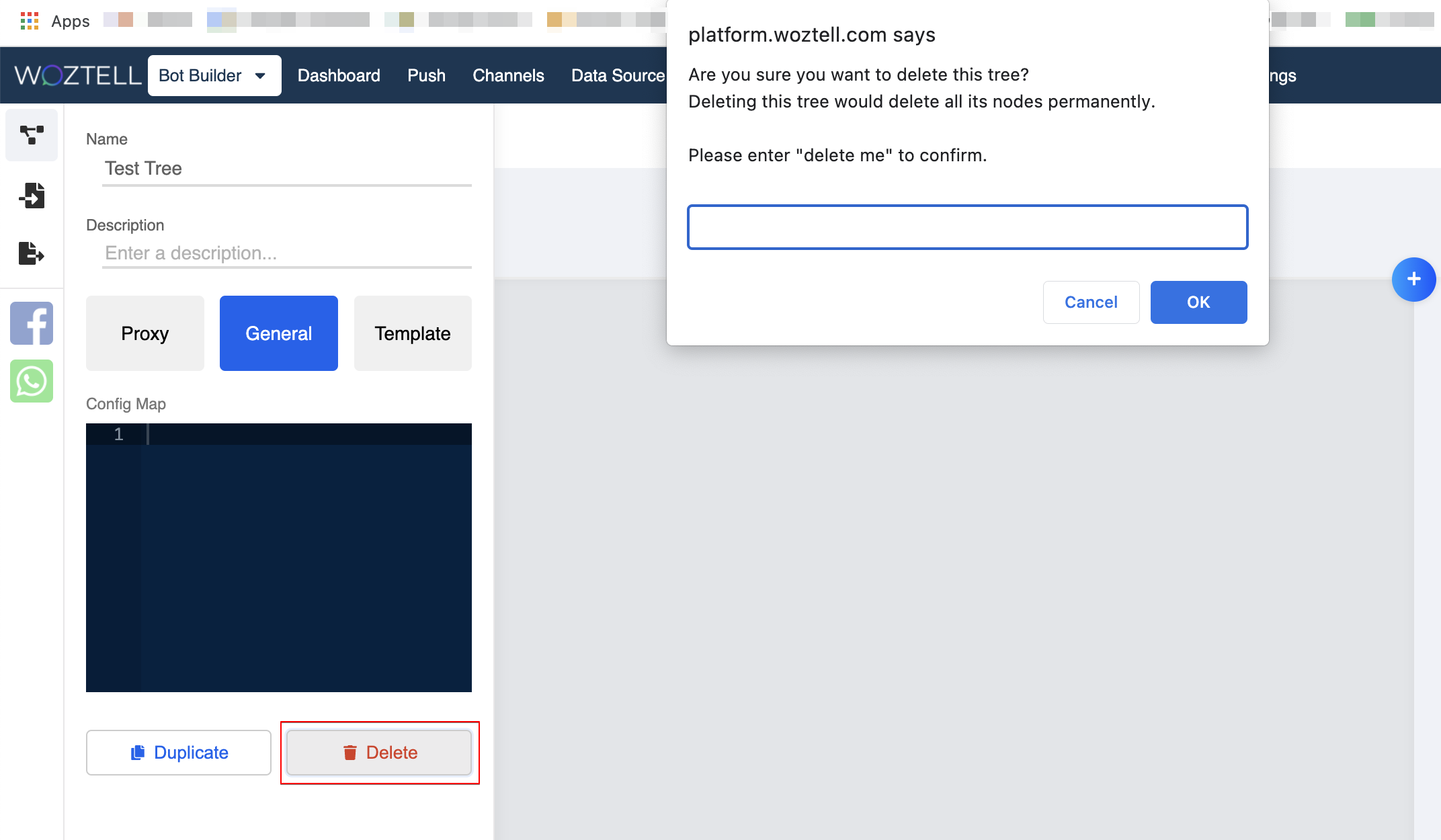This screenshot has width=1441, height=840.
Task: Click the export tree file icon
Action: (32, 253)
